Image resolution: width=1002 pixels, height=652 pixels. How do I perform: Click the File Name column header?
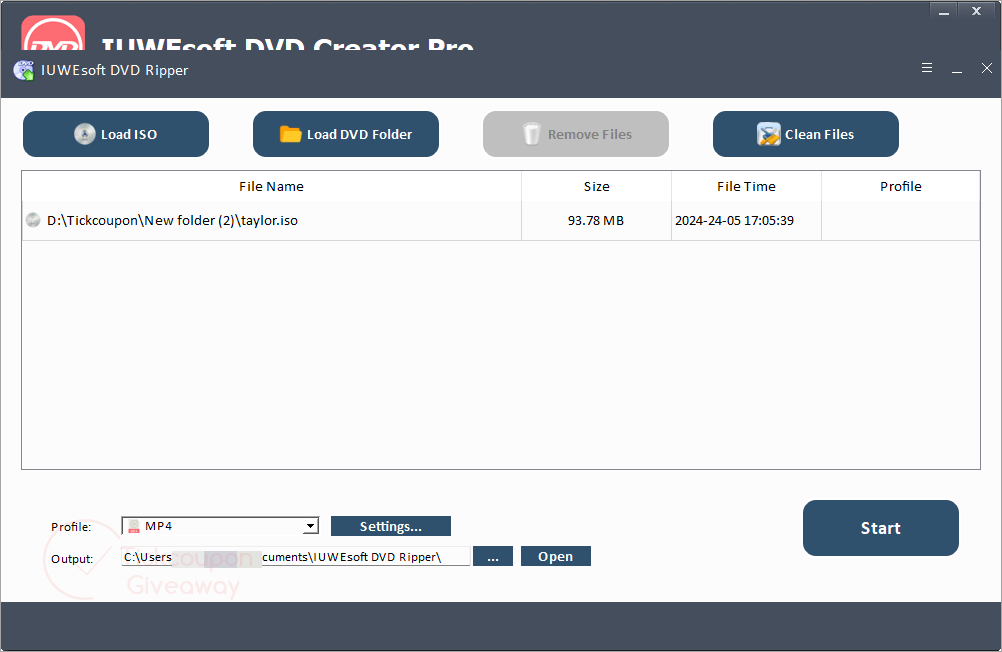[x=272, y=186]
